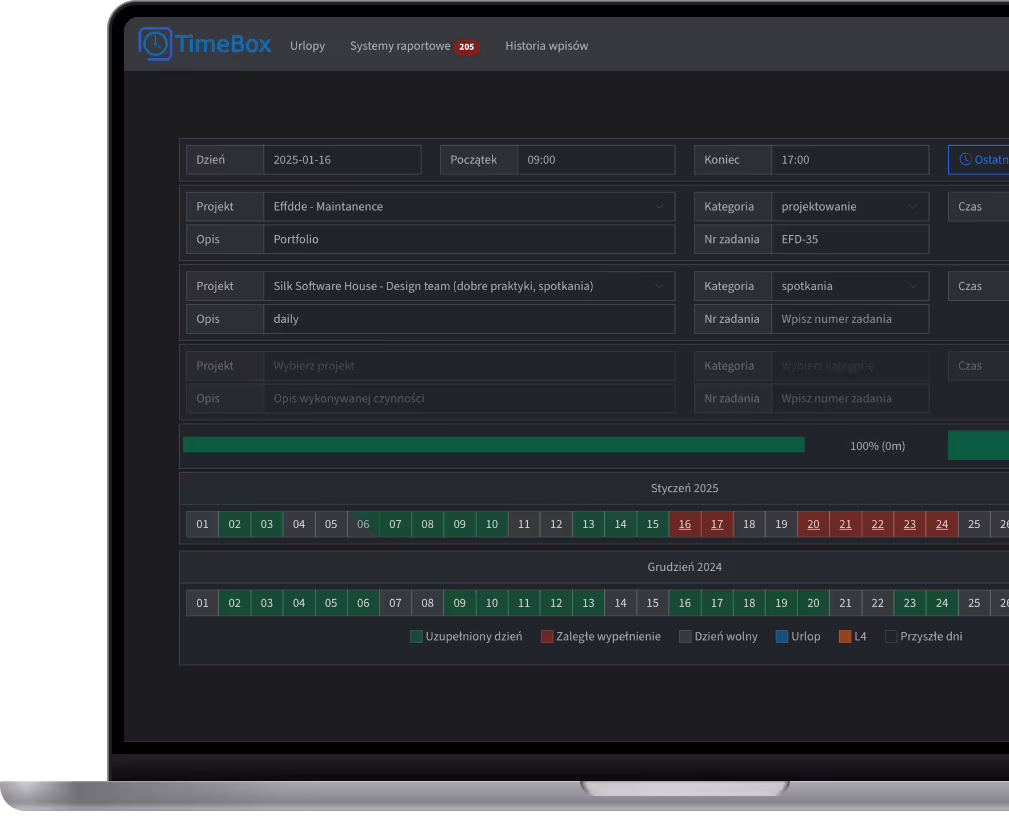
Task: Select January day 20
Action: tap(813, 524)
